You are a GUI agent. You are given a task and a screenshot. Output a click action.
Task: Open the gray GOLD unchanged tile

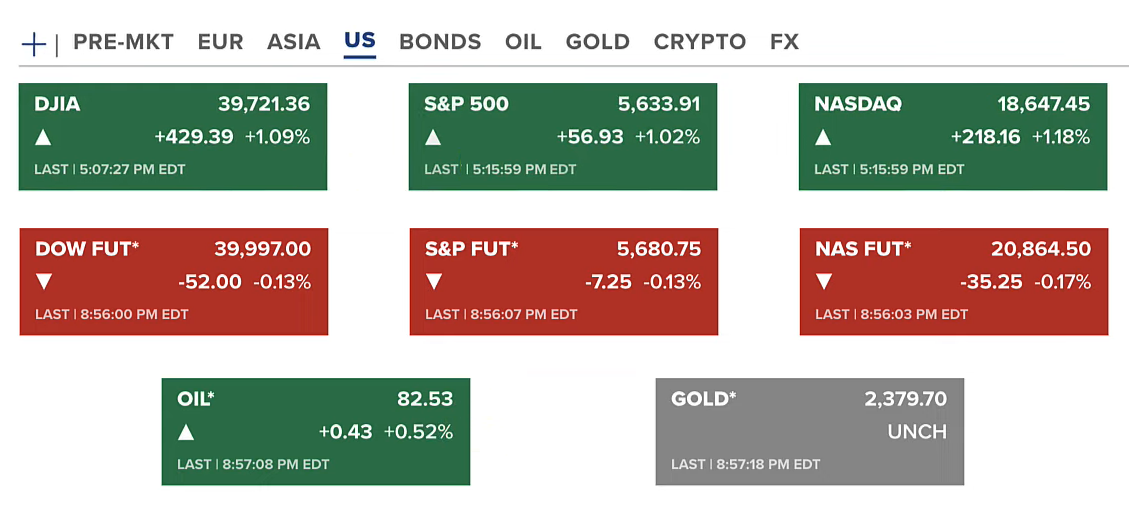[809, 432]
